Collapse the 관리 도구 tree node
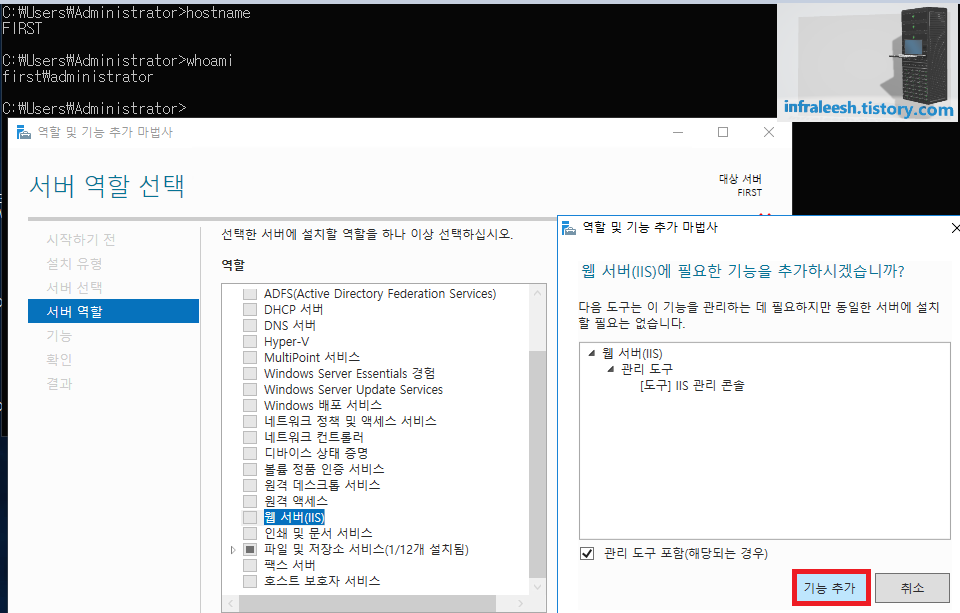The image size is (960, 613). [610, 369]
